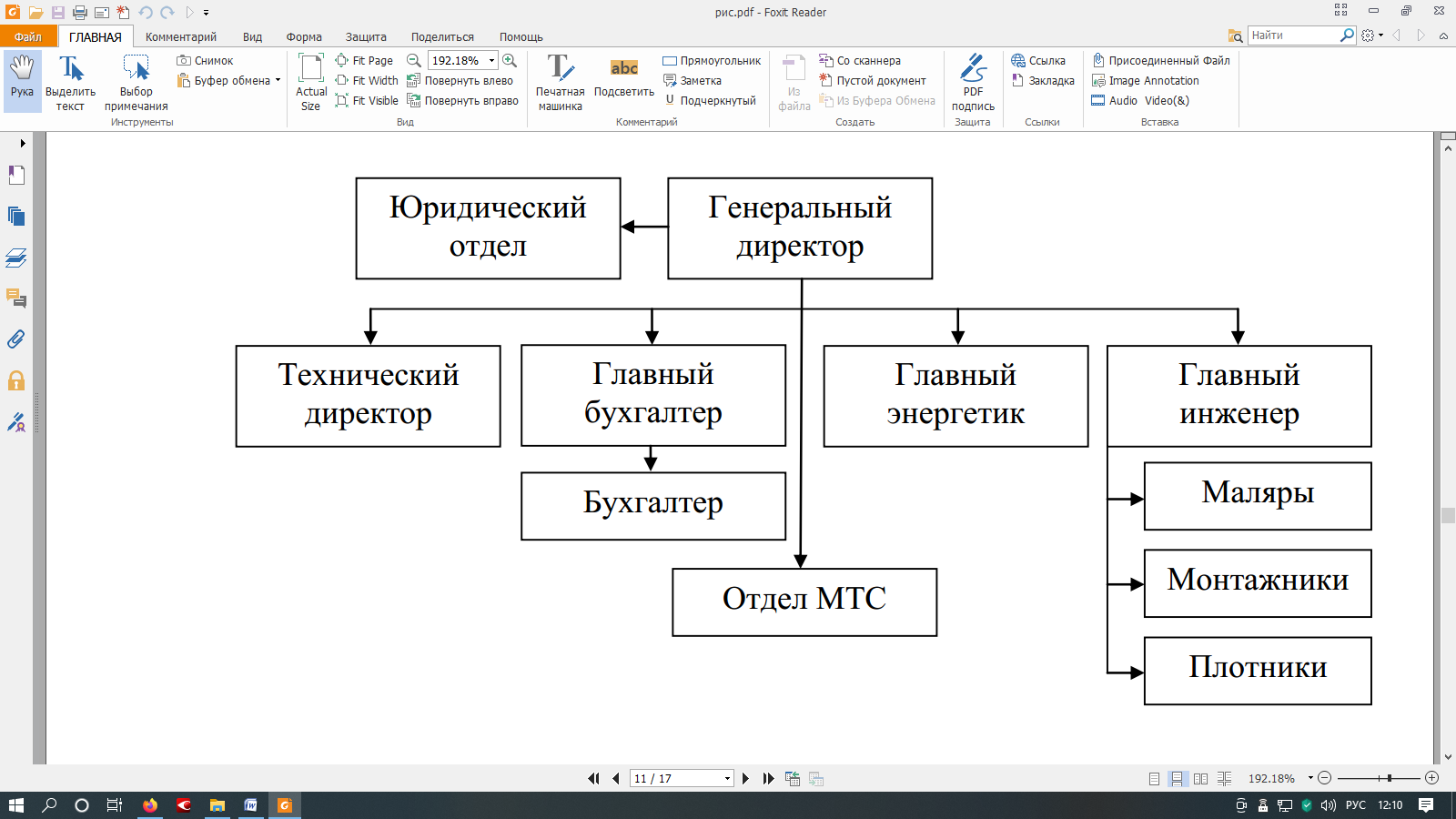Switch to the Комментарий tab

click(181, 36)
